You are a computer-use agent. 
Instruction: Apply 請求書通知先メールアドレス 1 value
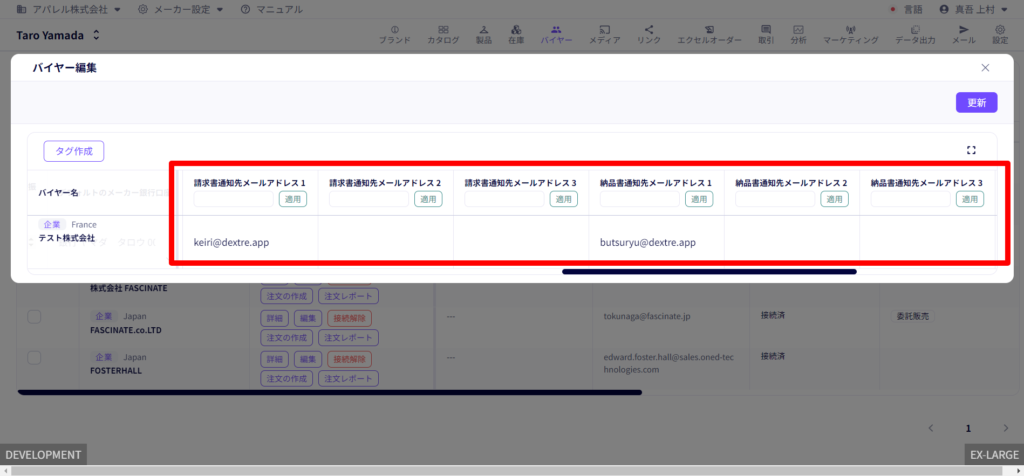point(293,199)
